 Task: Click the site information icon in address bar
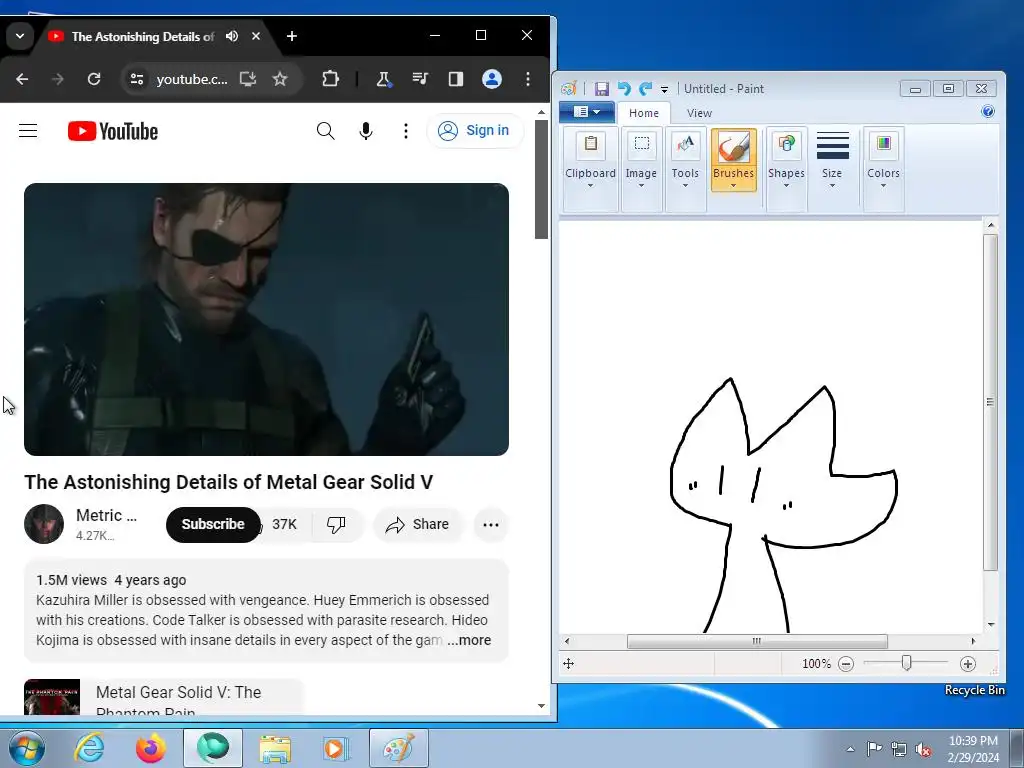coord(136,79)
